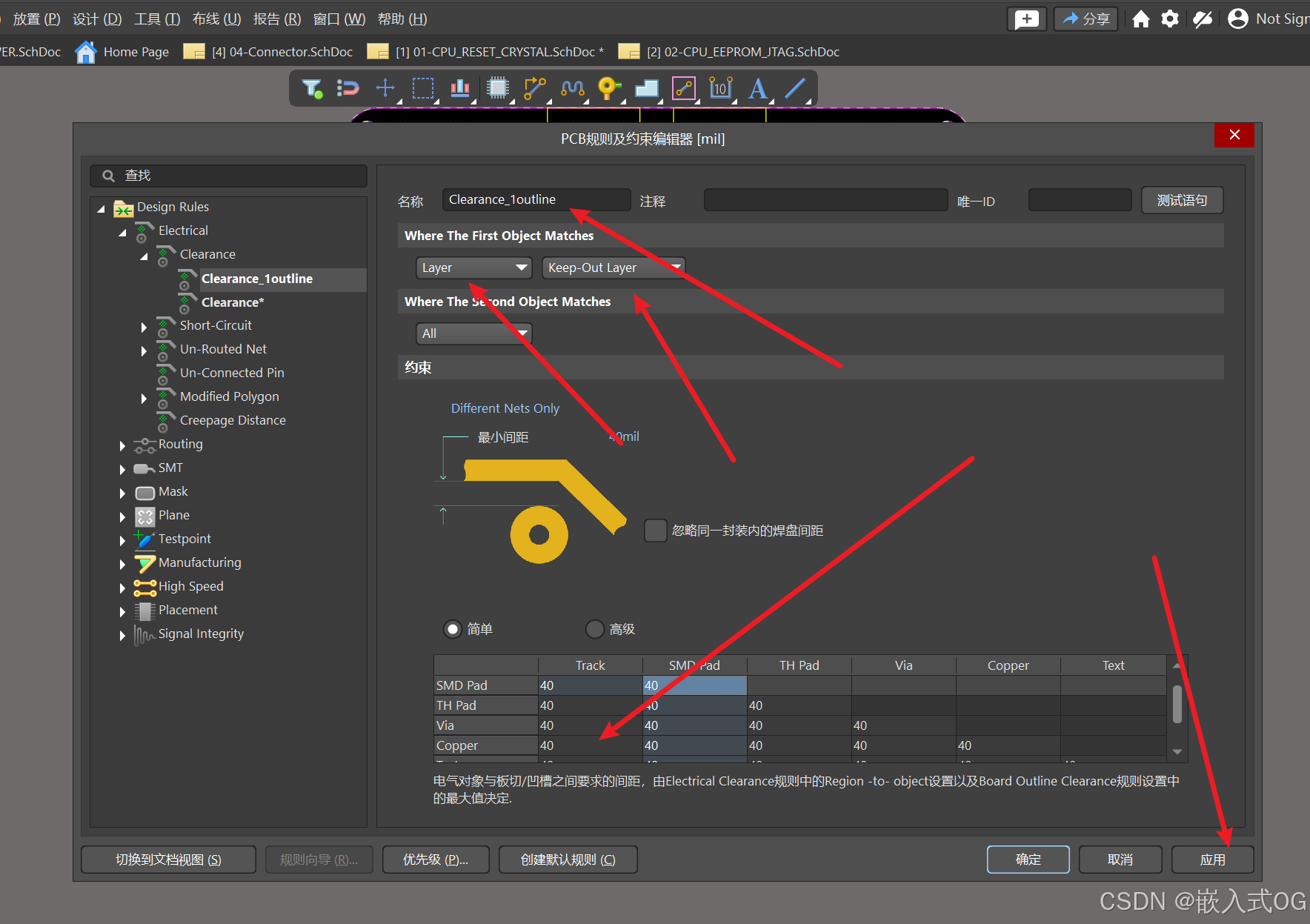Click the net highlight tool icon
The height and width of the screenshot is (924, 1310).
coord(348,89)
